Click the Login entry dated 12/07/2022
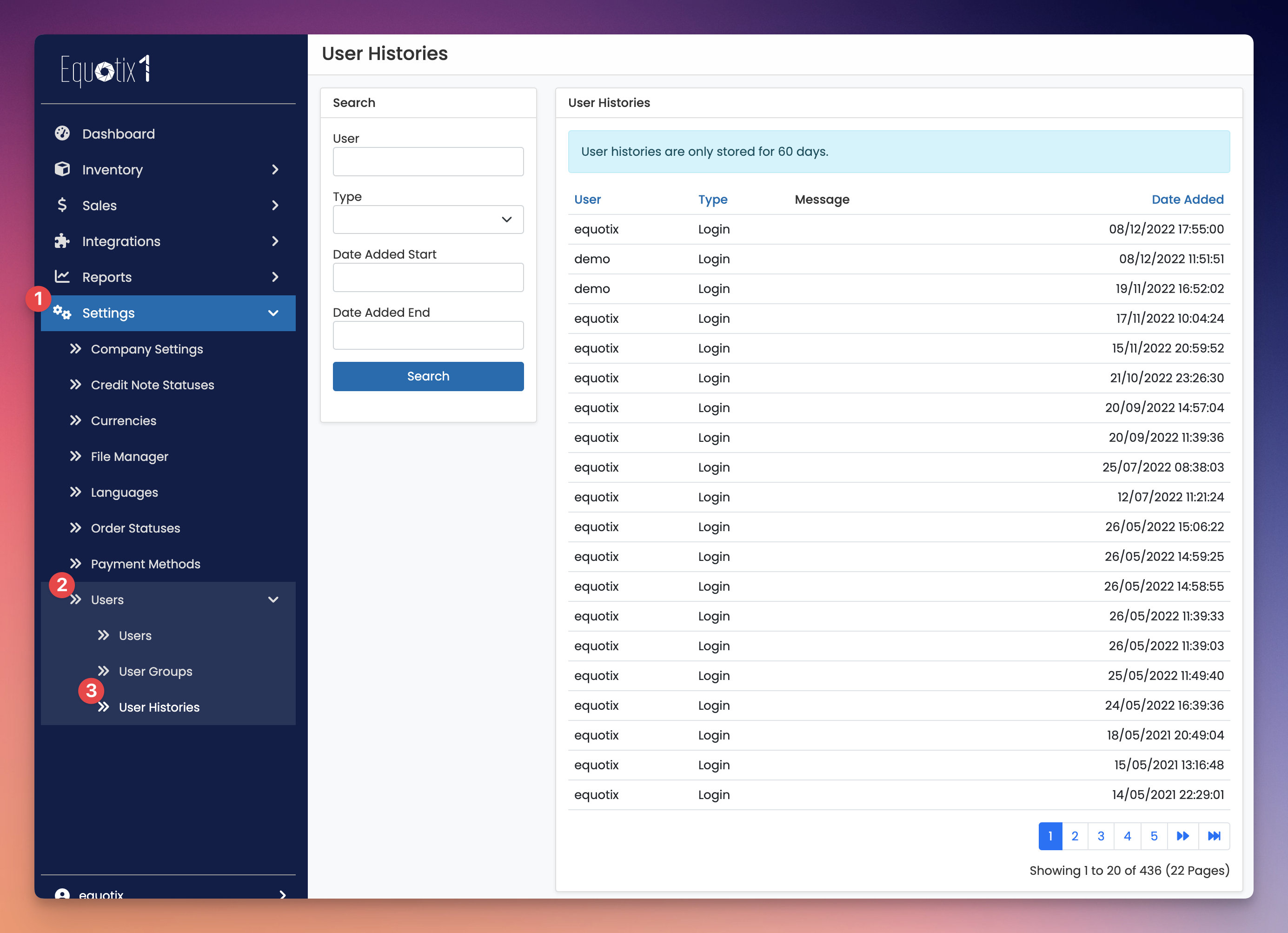The height and width of the screenshot is (933, 1288). point(714,497)
